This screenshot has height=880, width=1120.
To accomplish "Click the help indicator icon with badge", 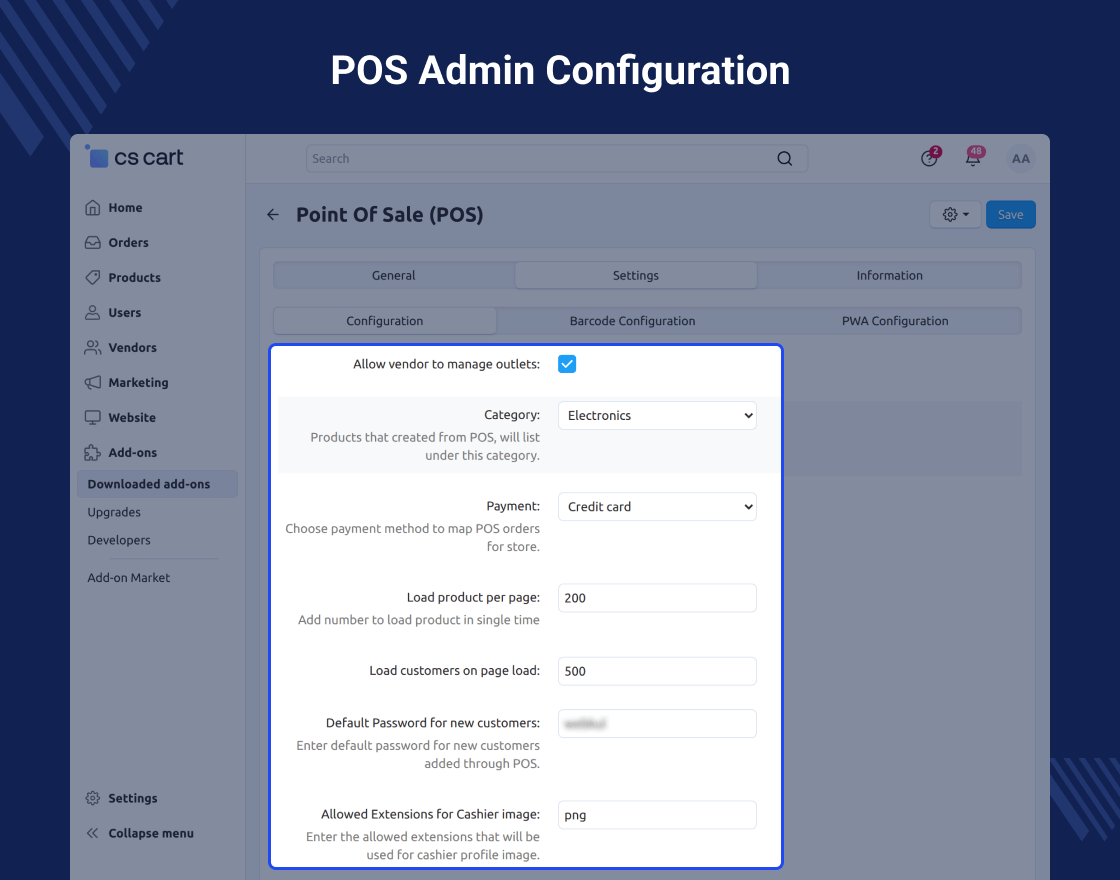I will pos(929,158).
